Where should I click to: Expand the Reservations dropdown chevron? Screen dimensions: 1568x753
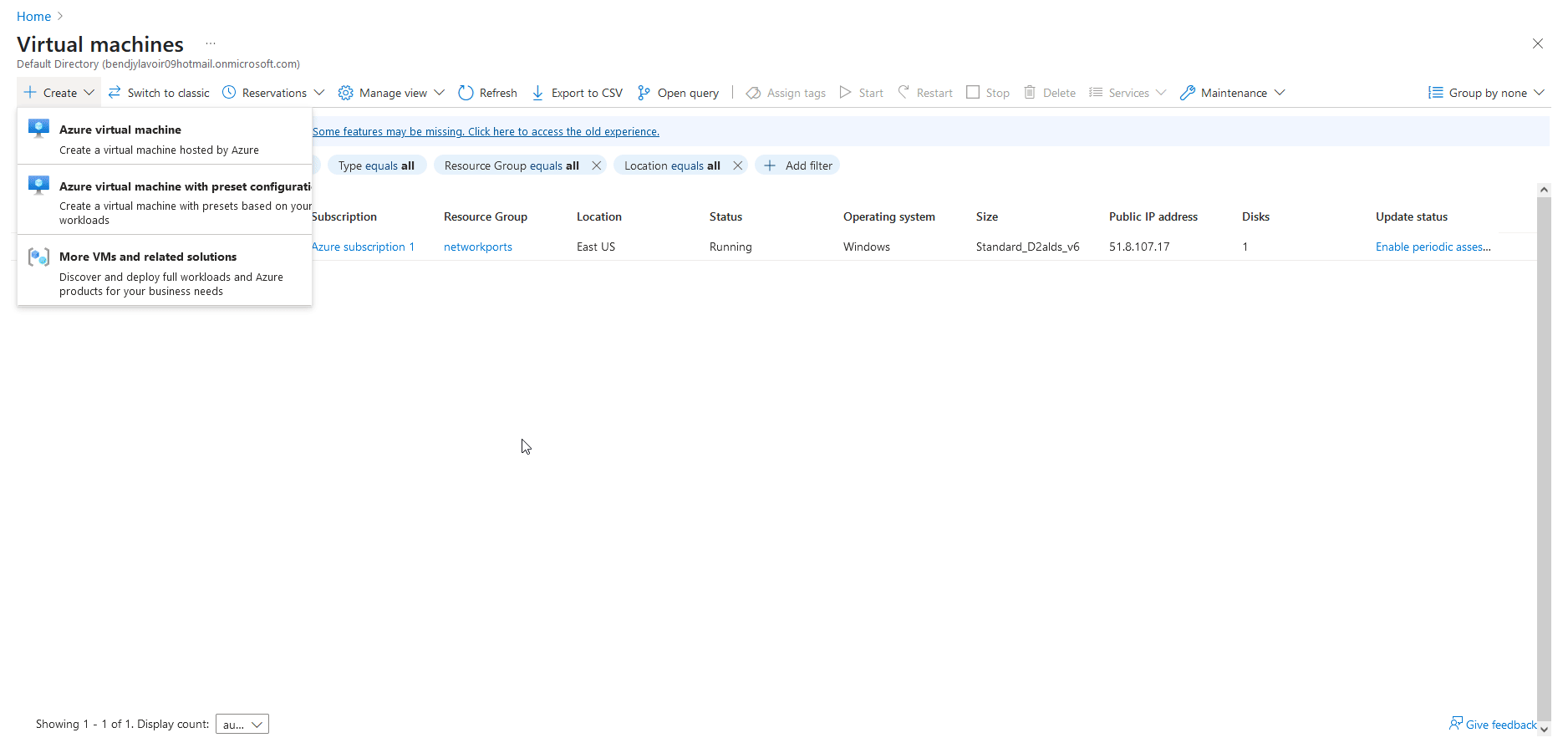click(319, 93)
